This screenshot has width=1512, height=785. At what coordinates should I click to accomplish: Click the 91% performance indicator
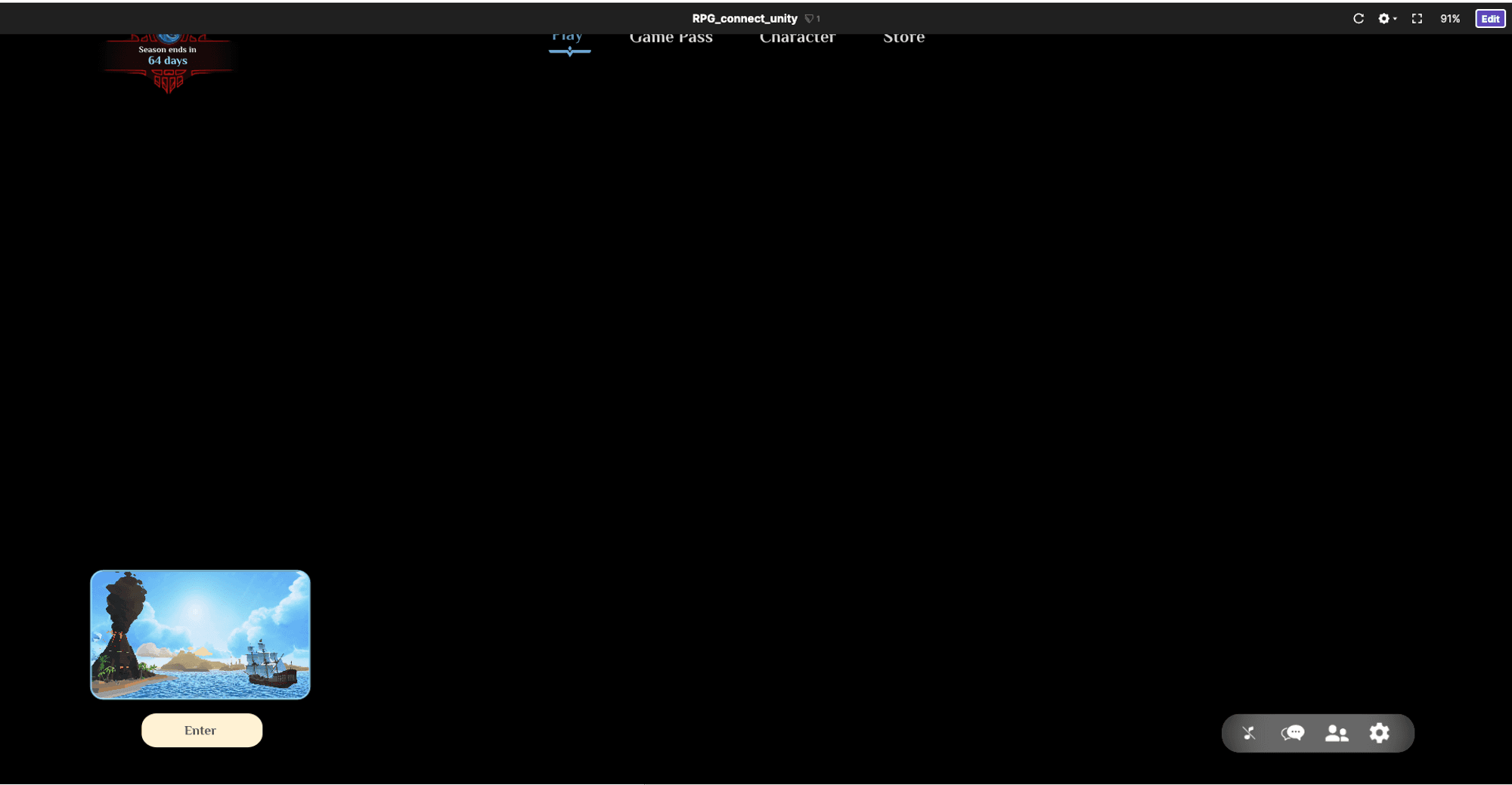point(1450,18)
